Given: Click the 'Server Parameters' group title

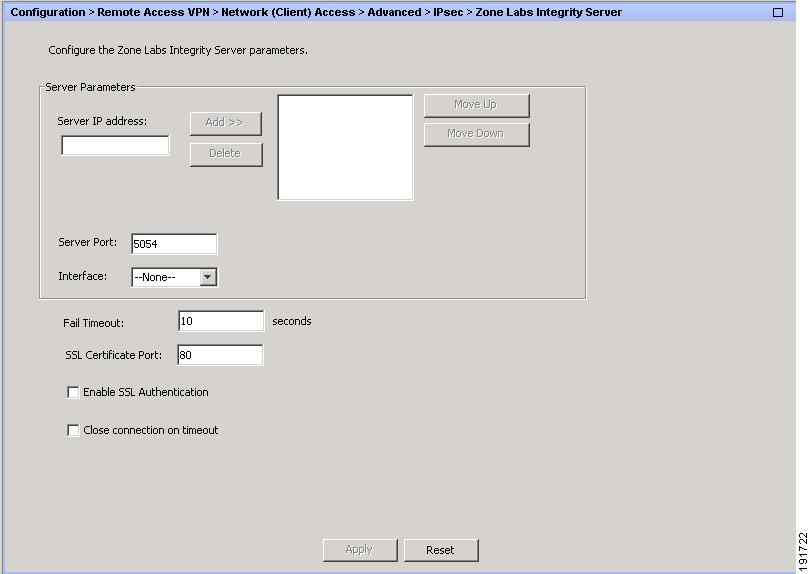Looking at the screenshot, I should coord(90,87).
